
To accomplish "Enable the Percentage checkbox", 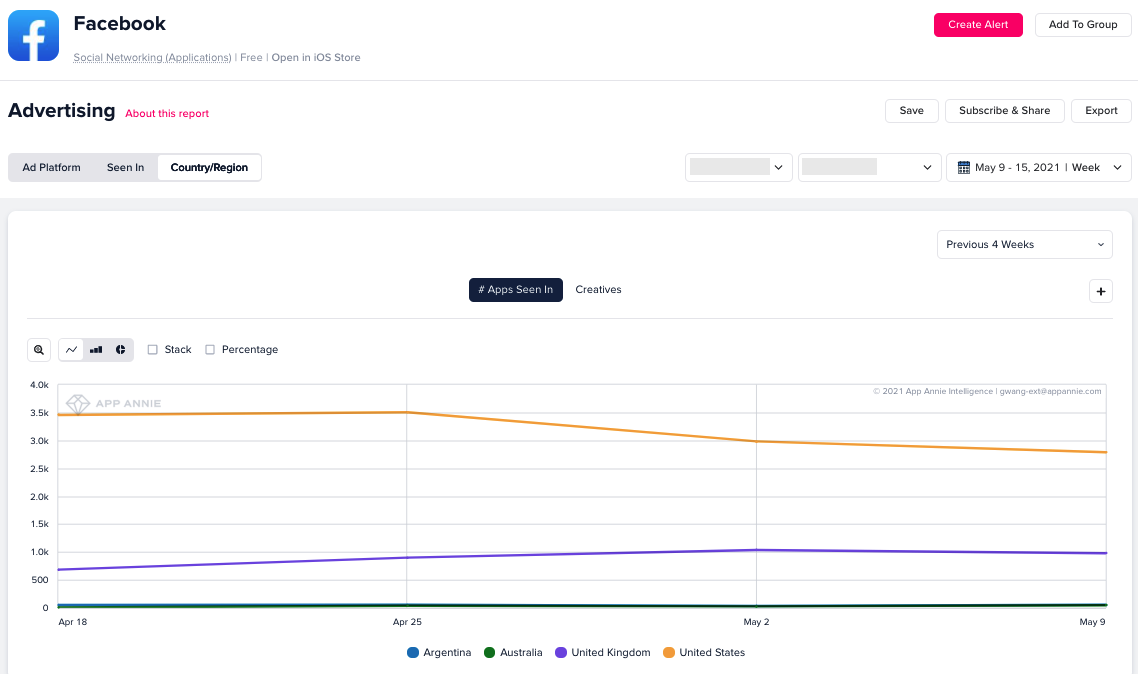I will tap(210, 350).
